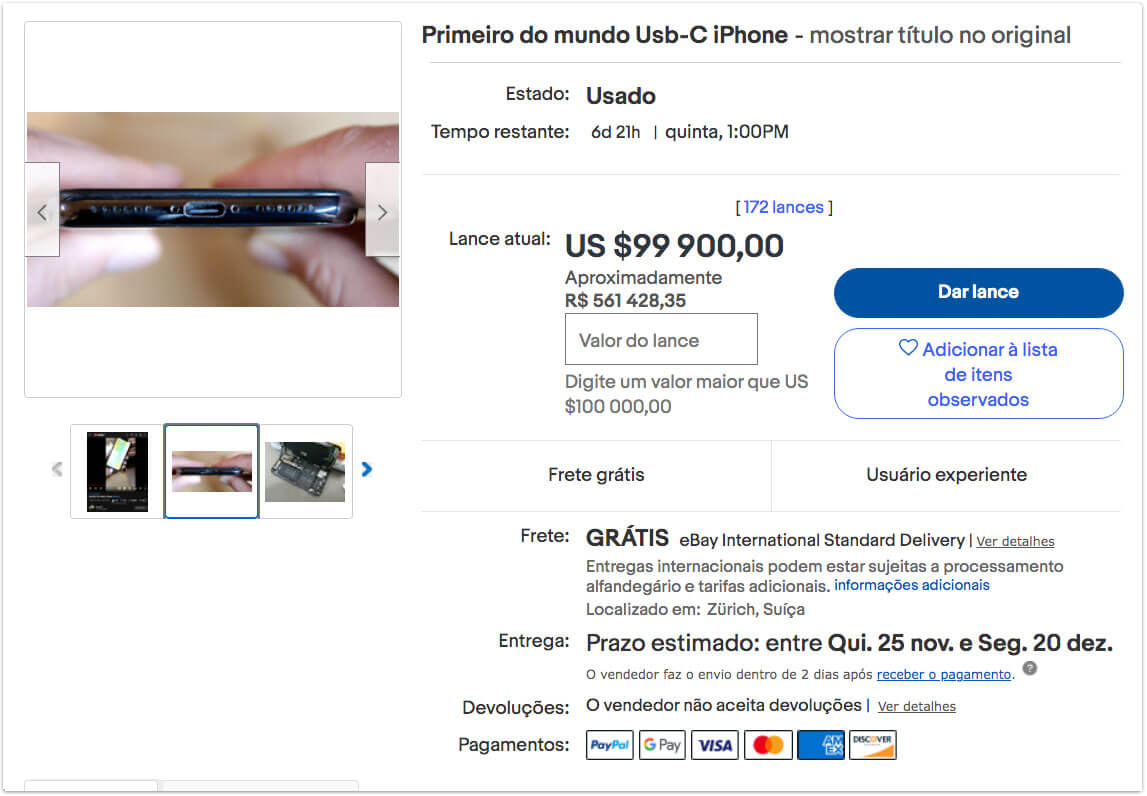
Task: Open informações adicionais customs link
Action: [911, 585]
